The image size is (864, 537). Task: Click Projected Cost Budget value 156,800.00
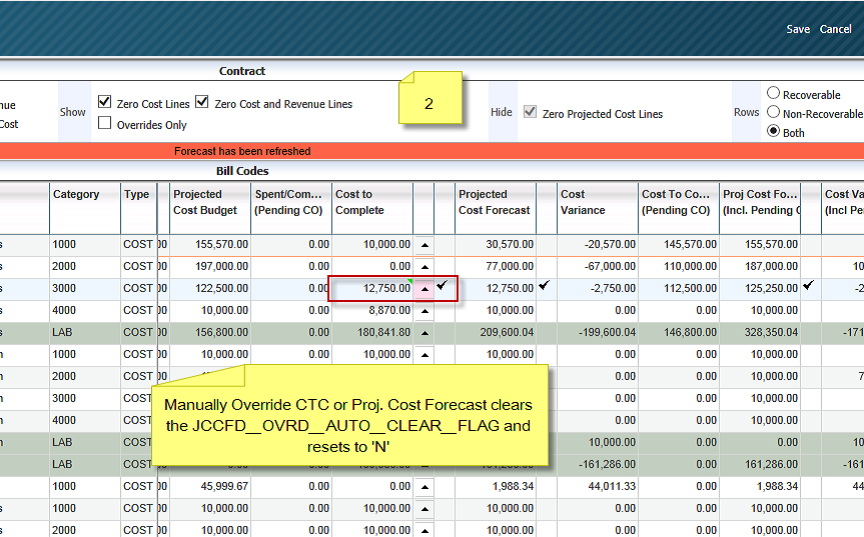(222, 333)
